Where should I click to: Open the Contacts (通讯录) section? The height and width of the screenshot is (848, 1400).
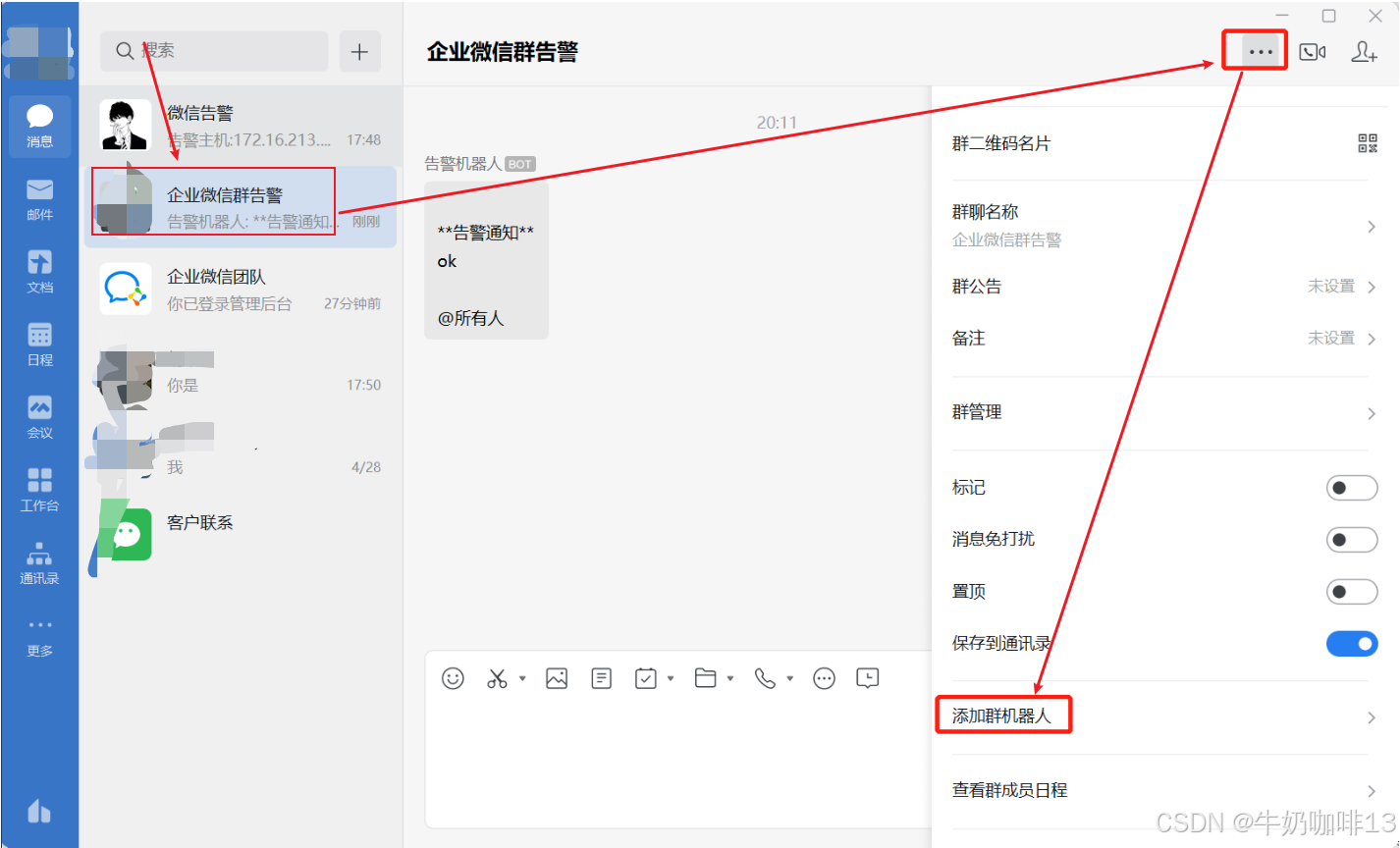click(39, 563)
